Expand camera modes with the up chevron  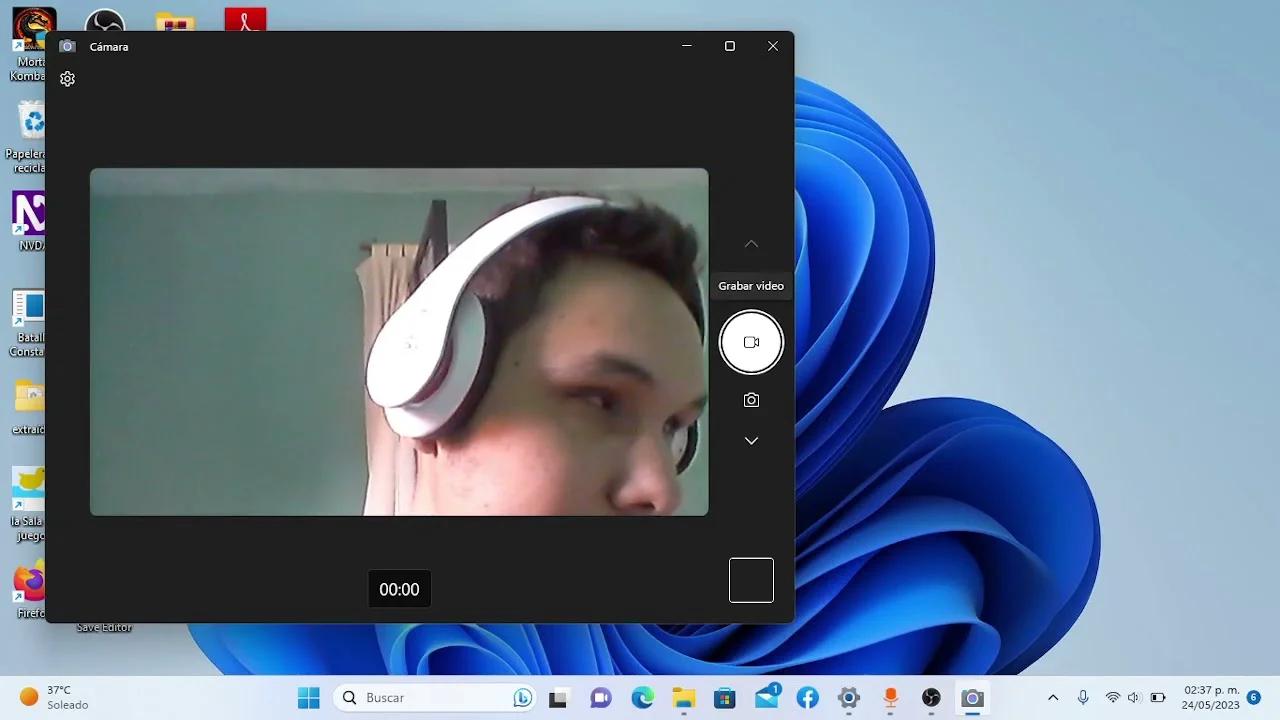click(x=751, y=243)
